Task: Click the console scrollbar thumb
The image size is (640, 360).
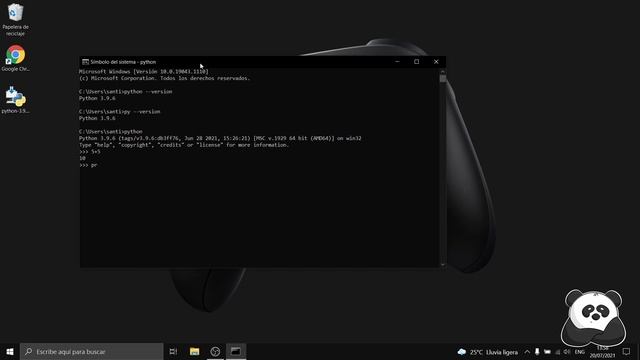Action: 443,79
